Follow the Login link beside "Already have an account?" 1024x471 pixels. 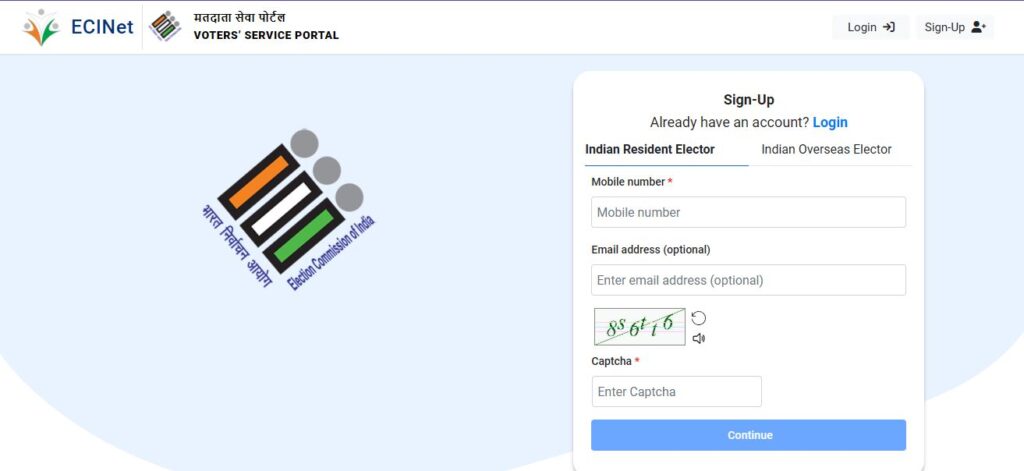coord(830,122)
